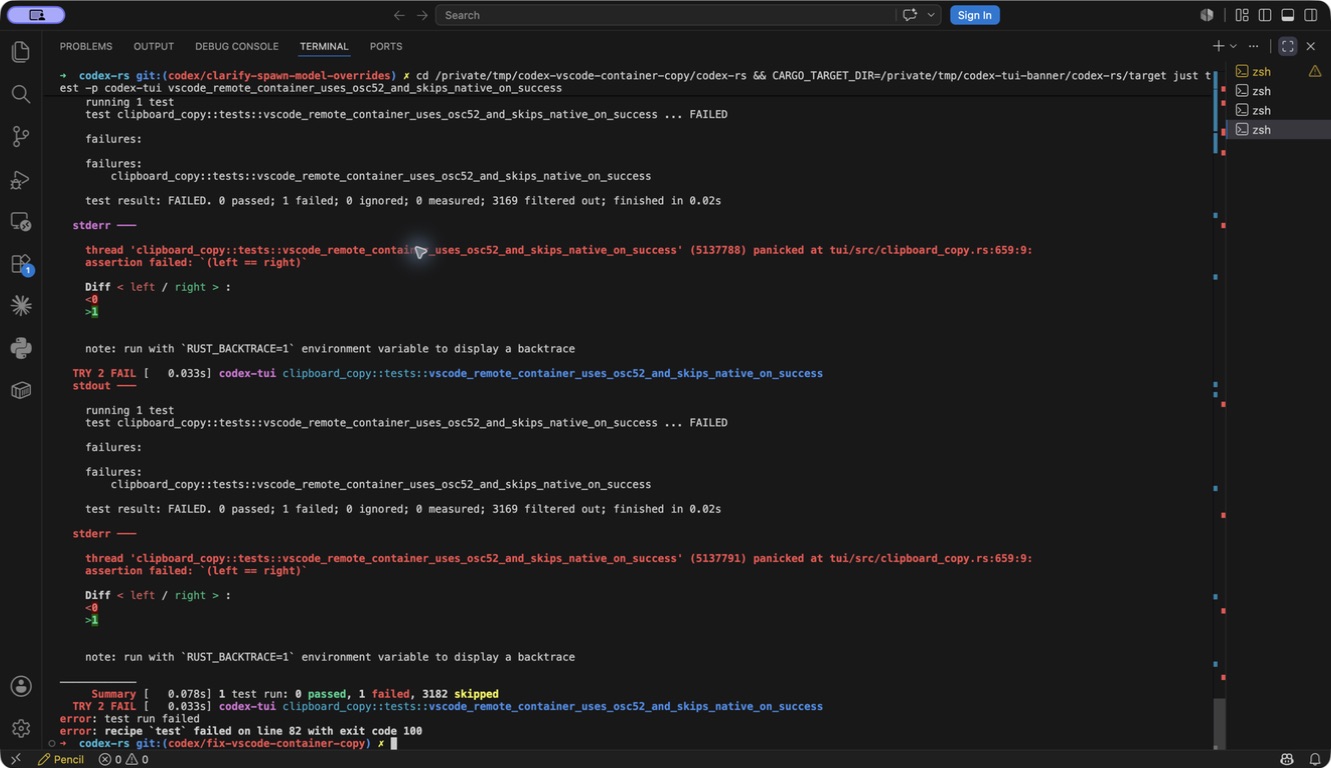Screen dimensions: 1331x768
Task: Click the terminal scrollbar thumb
Action: pyautogui.click(x=1219, y=722)
